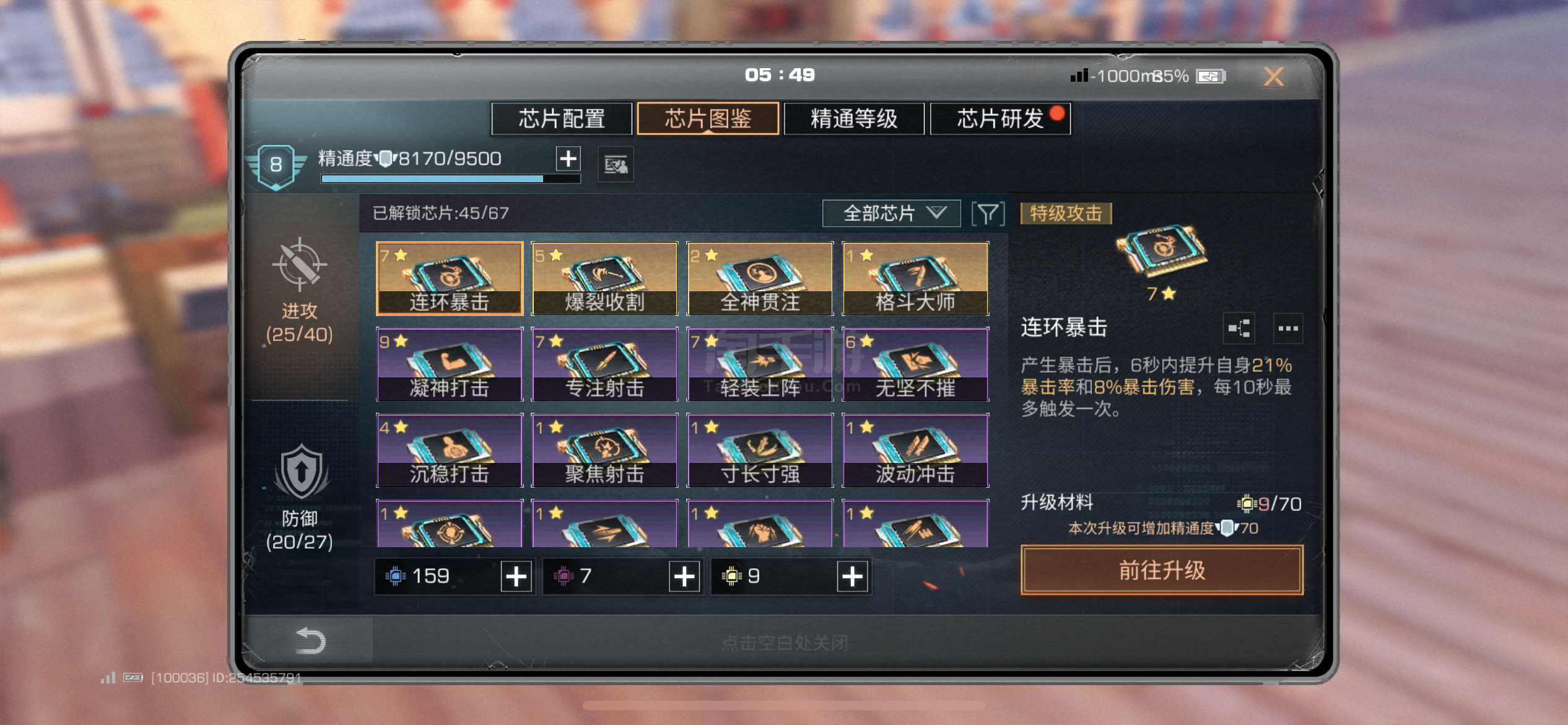
Task: Close the chip panel with X
Action: [x=1273, y=76]
